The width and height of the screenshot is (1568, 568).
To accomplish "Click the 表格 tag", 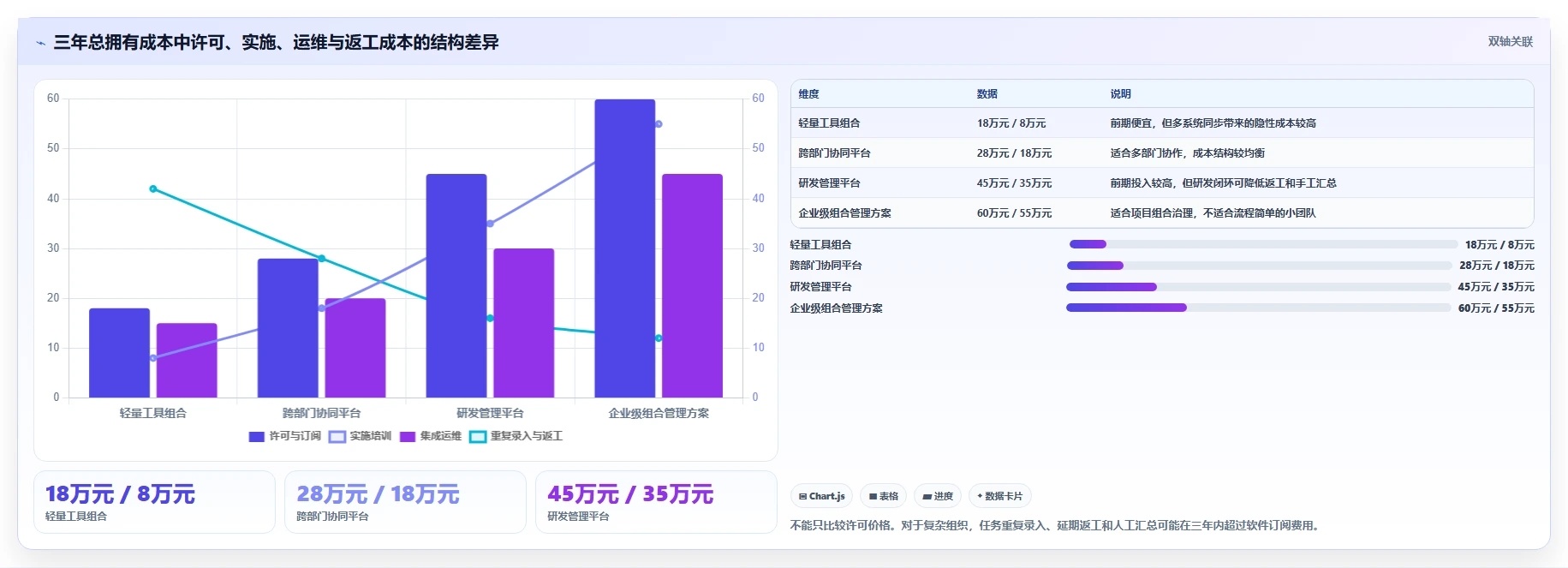I will [883, 496].
